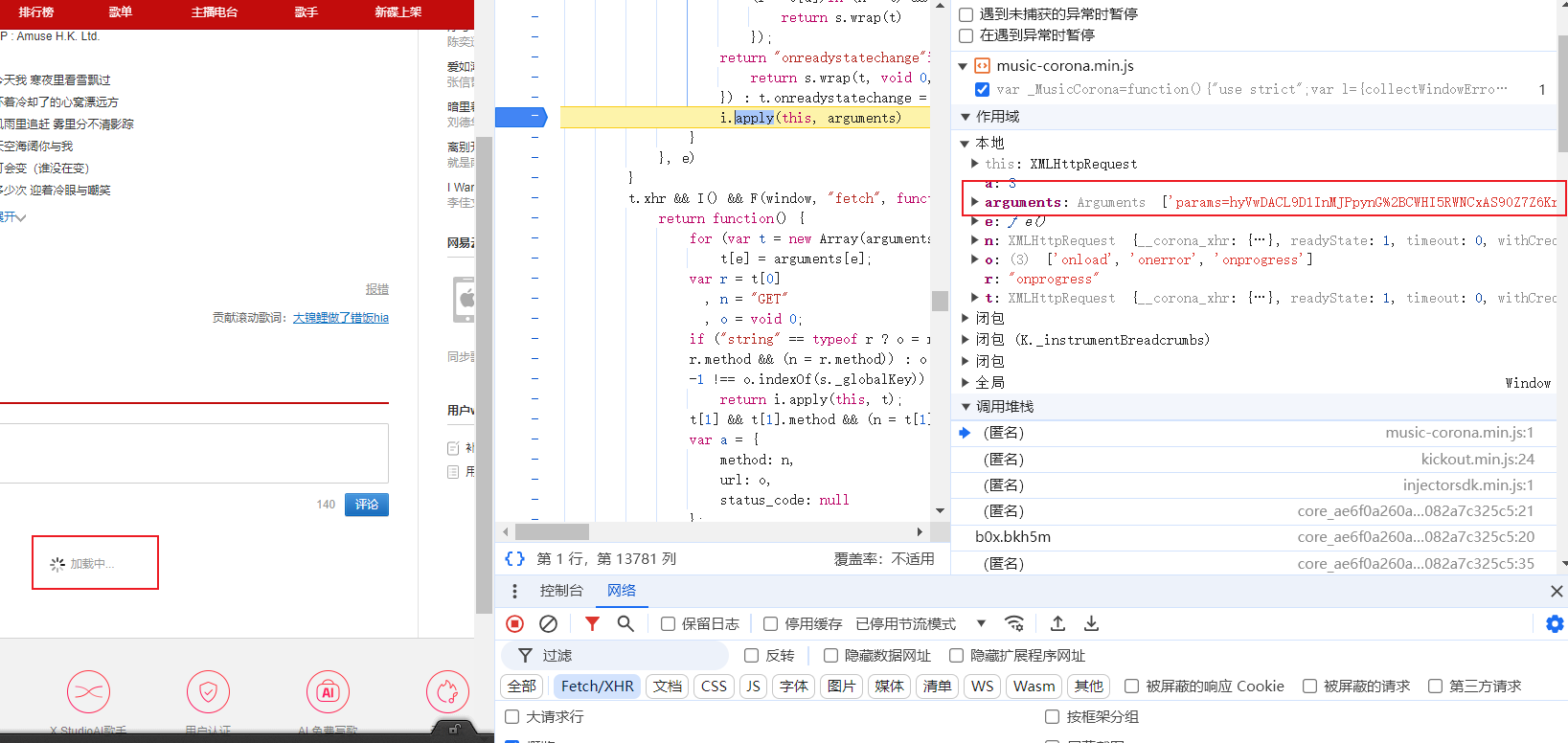Viewport: 1568px width, 743px height.
Task: Filter requests by JS type
Action: pyautogui.click(x=753, y=686)
